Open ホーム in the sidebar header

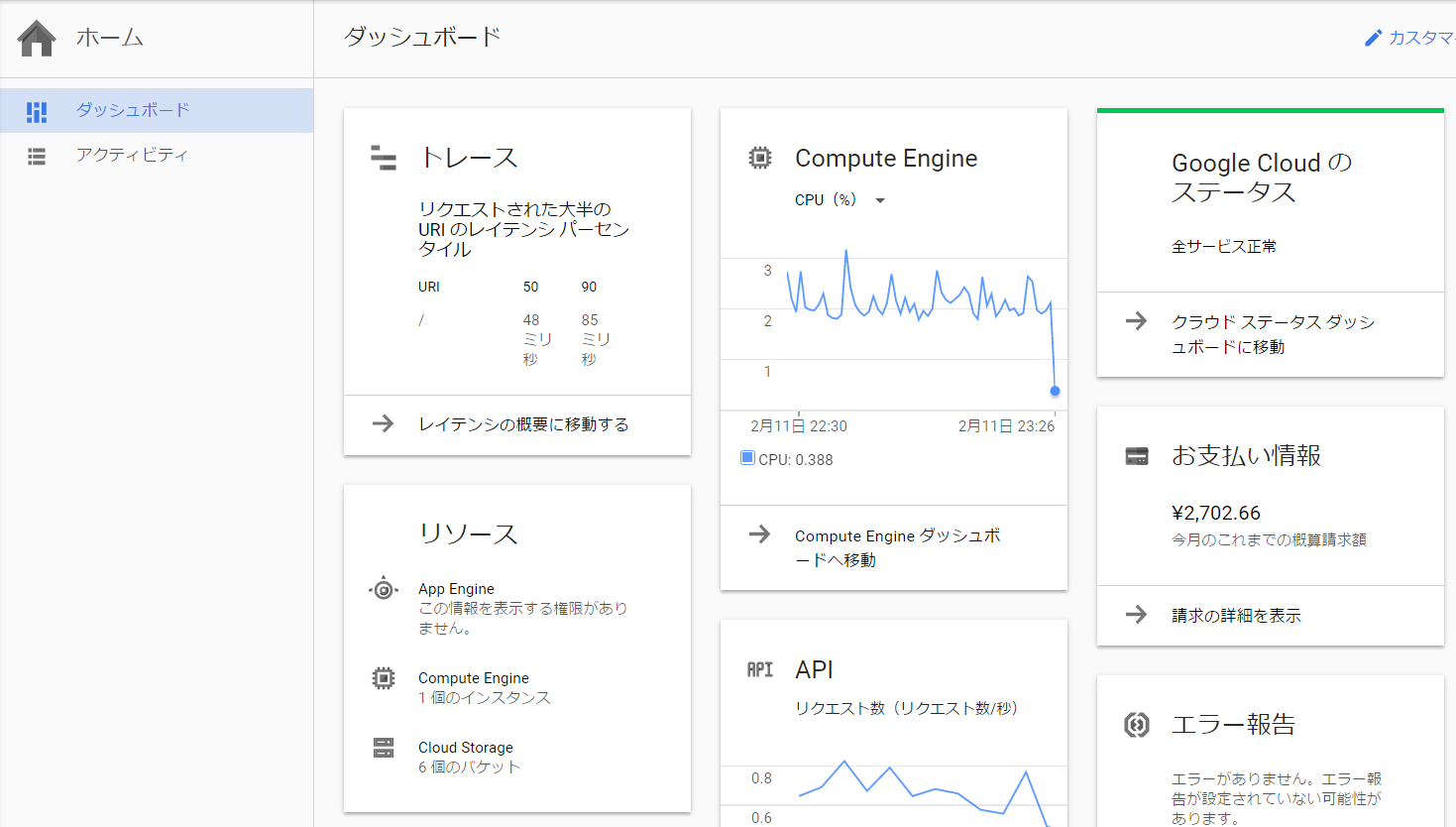[110, 38]
